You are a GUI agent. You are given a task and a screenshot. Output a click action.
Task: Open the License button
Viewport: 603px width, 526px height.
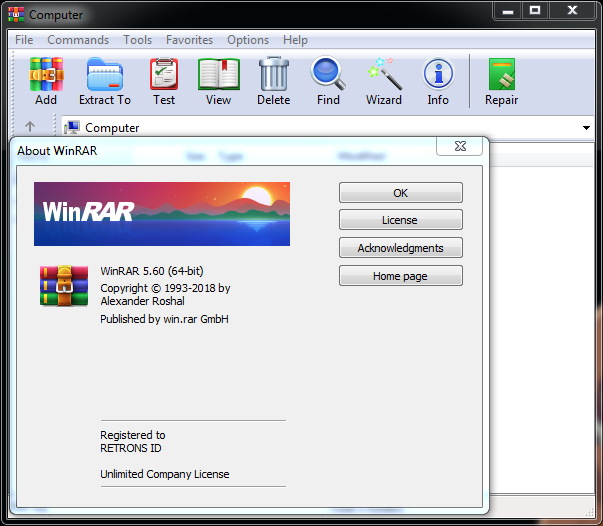(x=401, y=220)
